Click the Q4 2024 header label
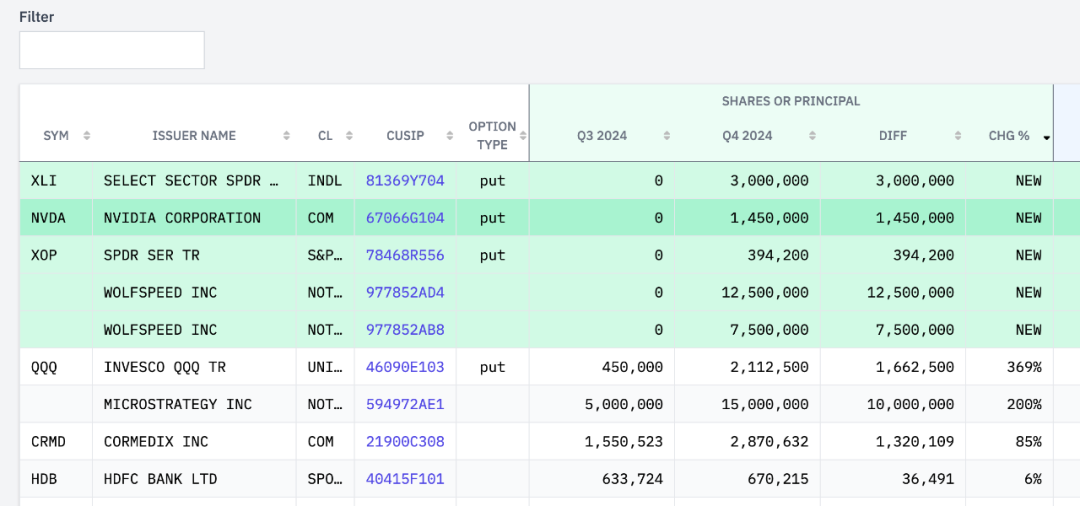 [x=747, y=136]
